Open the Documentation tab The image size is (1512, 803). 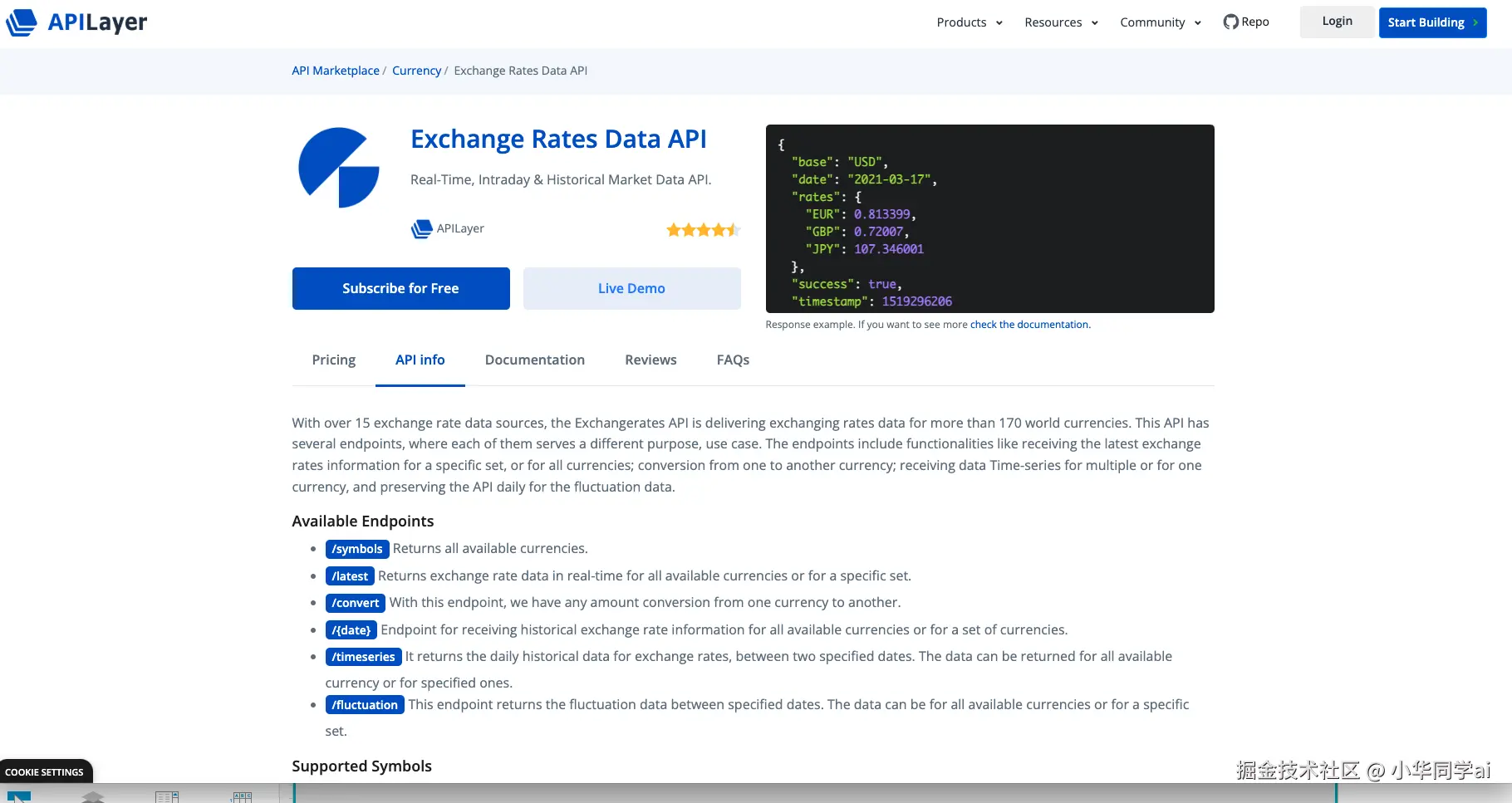[x=535, y=360]
